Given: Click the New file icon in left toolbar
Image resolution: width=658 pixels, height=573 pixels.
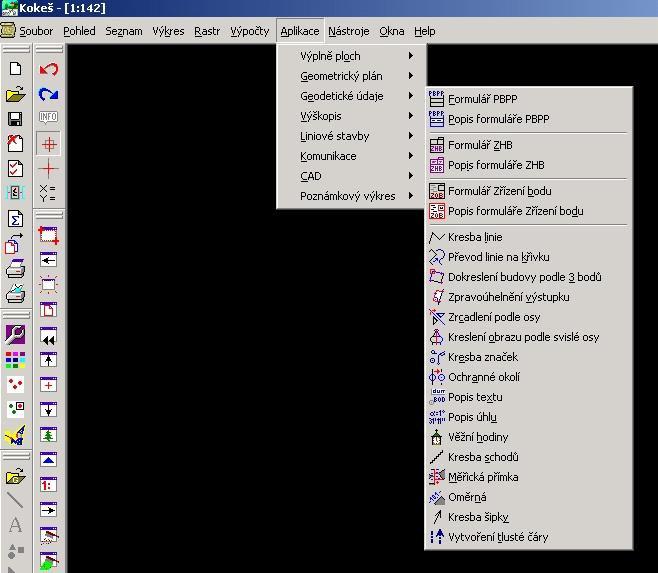Looking at the screenshot, I should tap(16, 68).
